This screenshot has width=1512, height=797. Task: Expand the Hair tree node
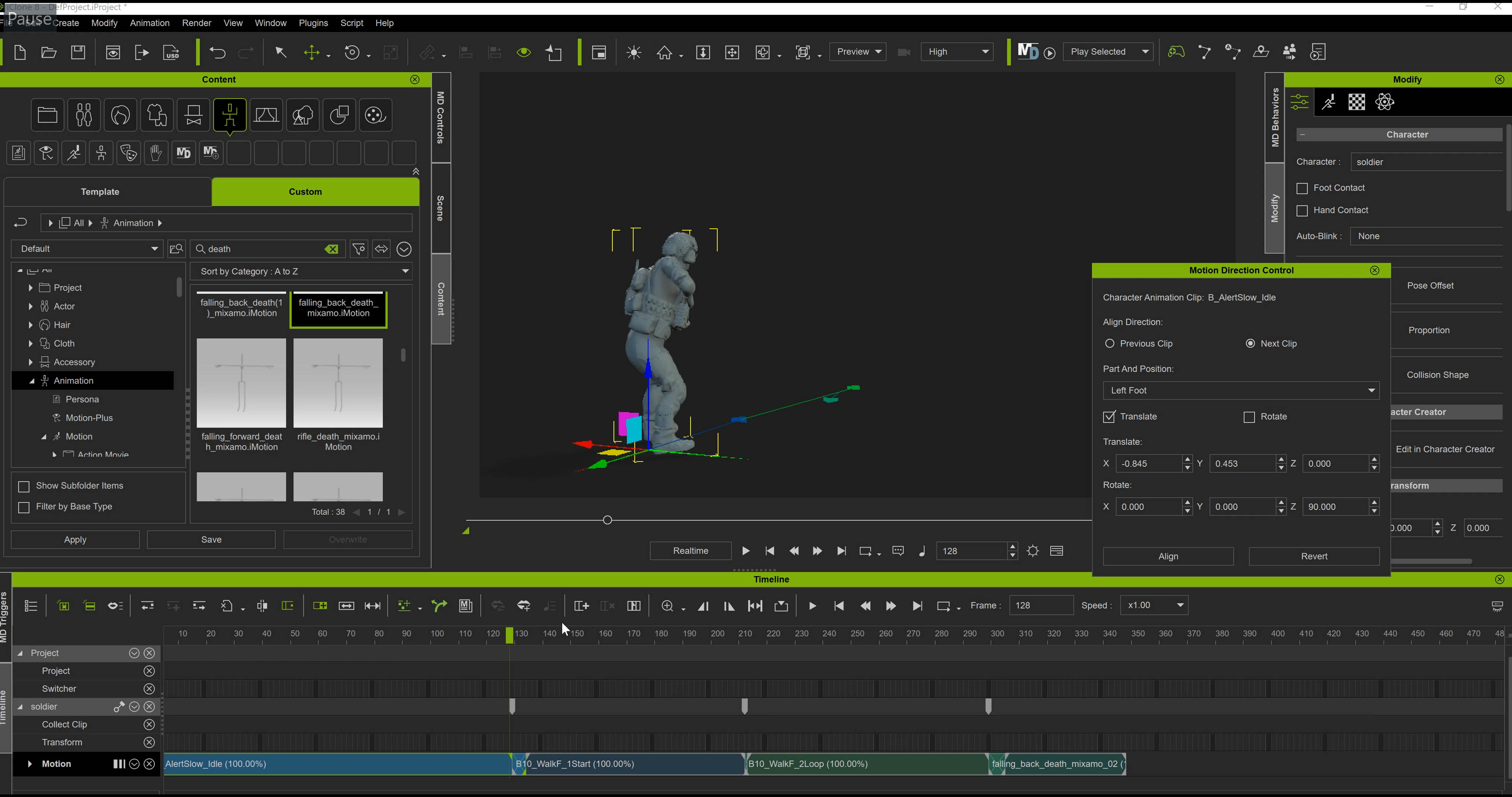pyautogui.click(x=31, y=325)
